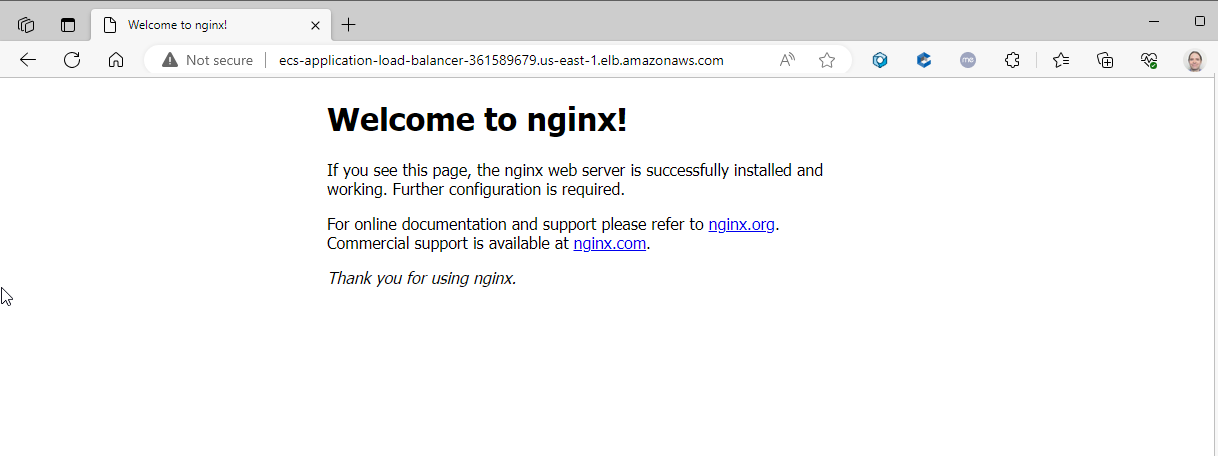
Task: Open the Extensions puzzle icon
Action: [1012, 60]
